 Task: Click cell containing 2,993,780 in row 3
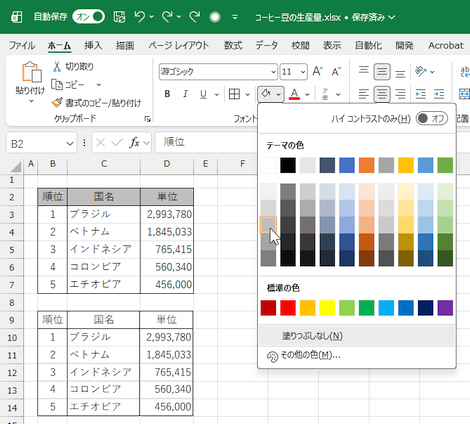click(167, 214)
